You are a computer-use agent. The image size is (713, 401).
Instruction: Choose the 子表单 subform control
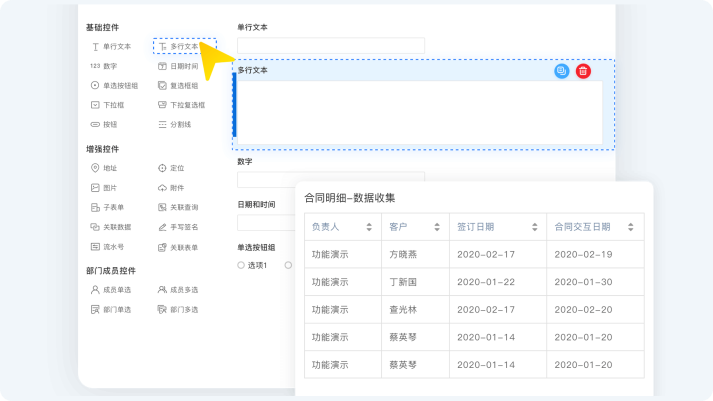(x=107, y=207)
